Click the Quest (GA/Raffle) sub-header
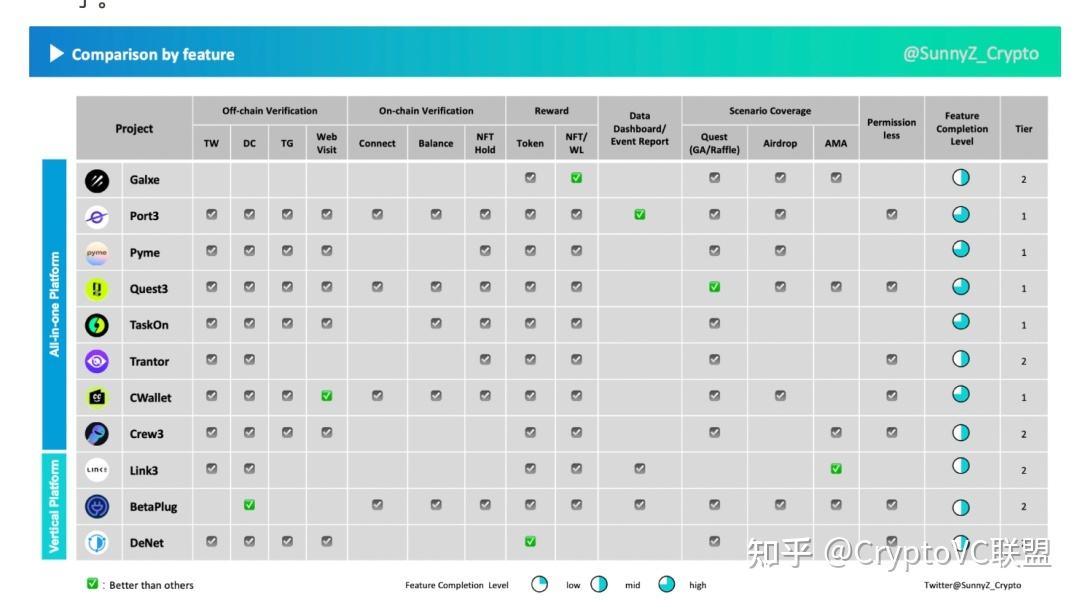This screenshot has width=1080, height=602. 715,143
